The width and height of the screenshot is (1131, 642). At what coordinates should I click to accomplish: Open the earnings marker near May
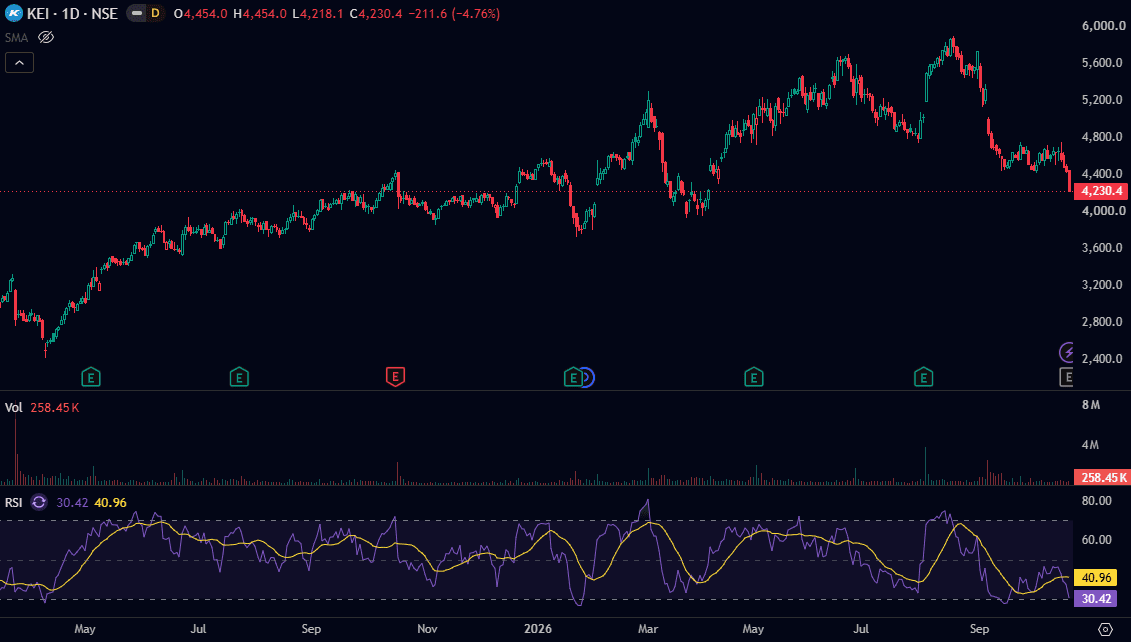(91, 377)
